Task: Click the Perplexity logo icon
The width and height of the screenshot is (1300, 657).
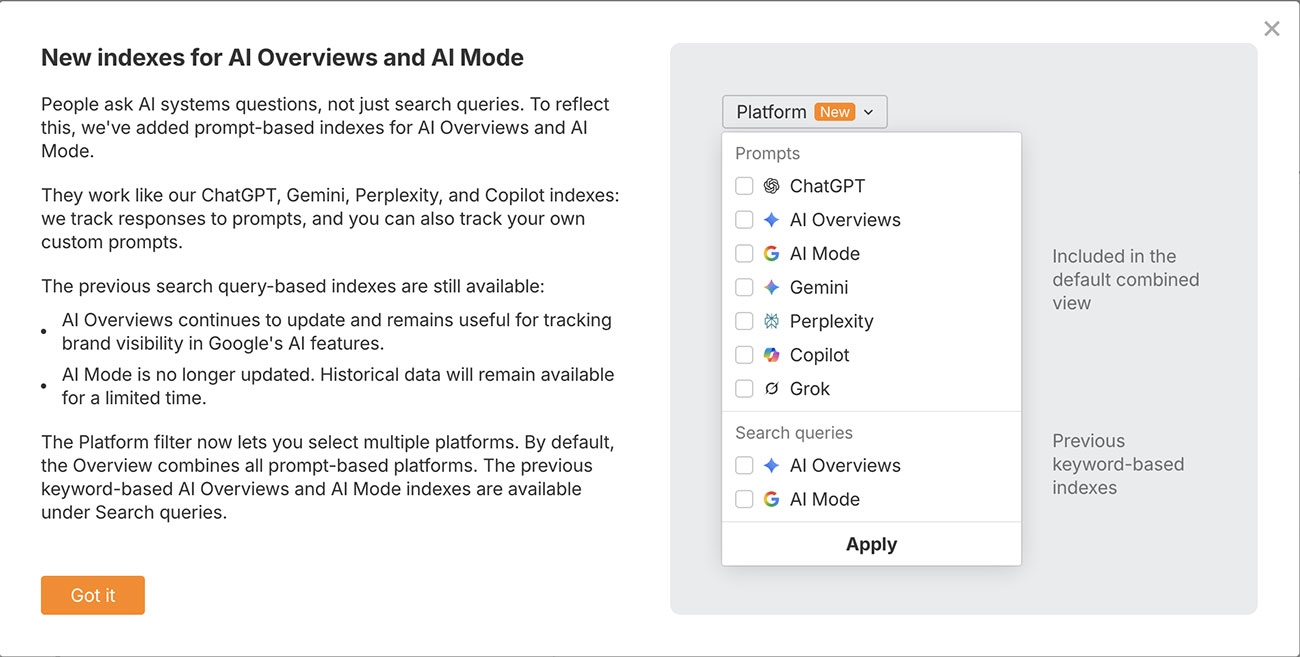Action: point(771,321)
